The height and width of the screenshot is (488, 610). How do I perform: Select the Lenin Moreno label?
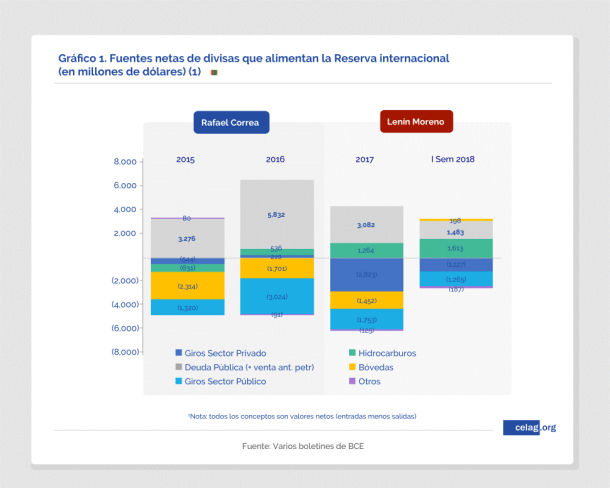[417, 122]
